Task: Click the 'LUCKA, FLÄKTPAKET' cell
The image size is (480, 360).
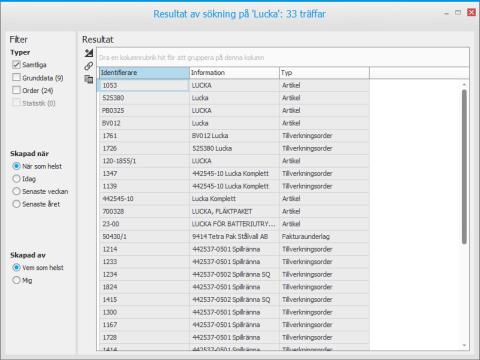Action: 234,211
